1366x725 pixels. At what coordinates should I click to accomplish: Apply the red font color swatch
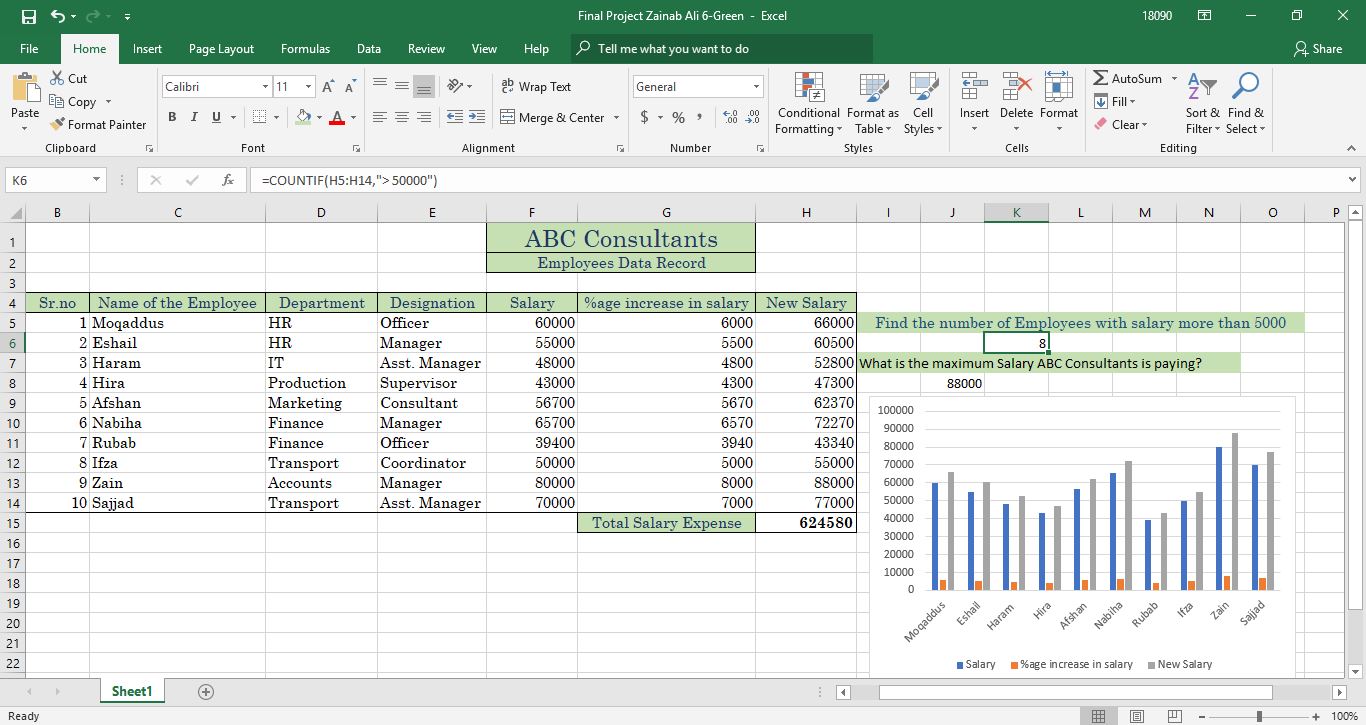point(339,117)
